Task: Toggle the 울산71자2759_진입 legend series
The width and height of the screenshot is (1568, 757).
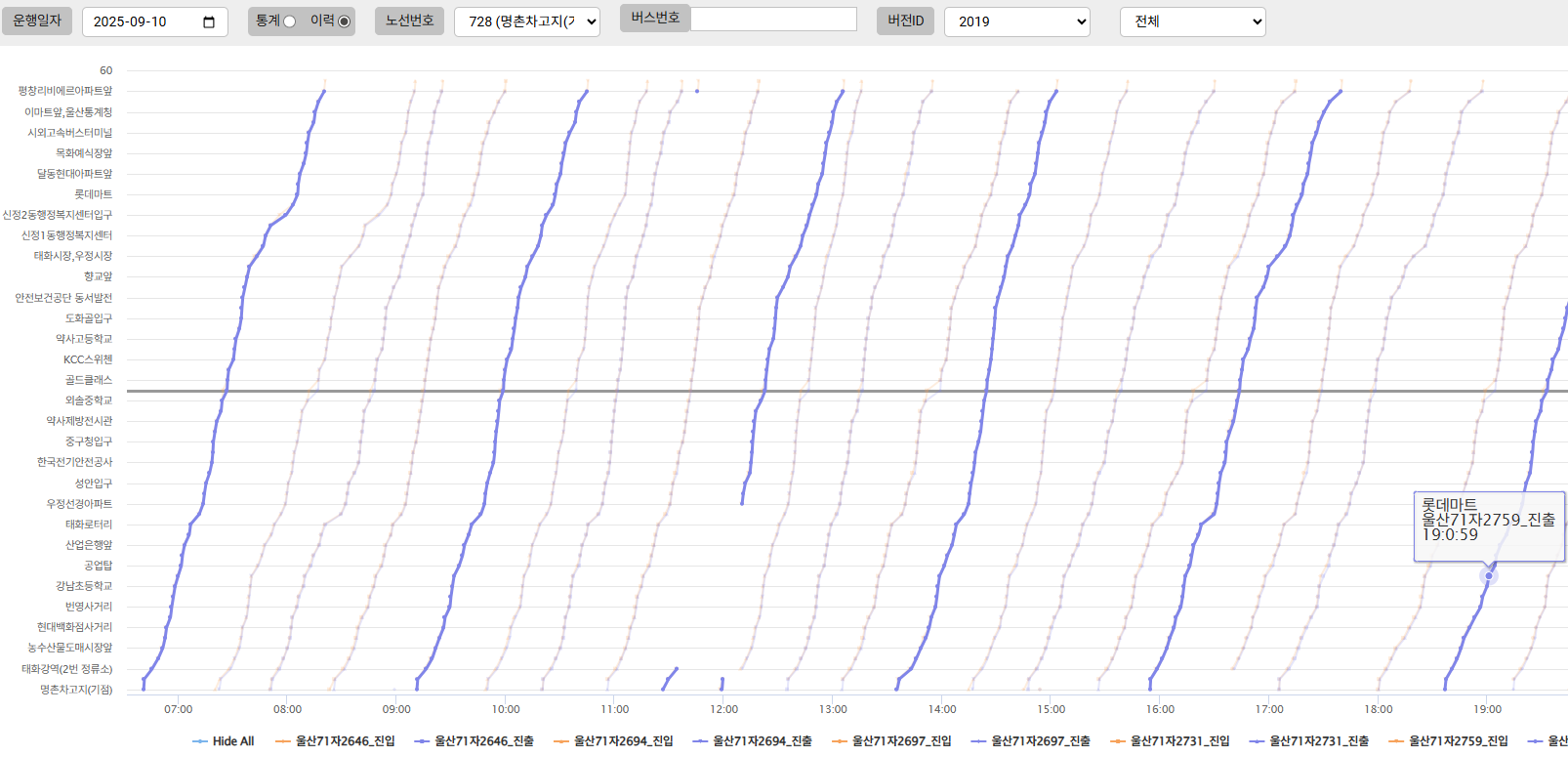Action: 1448,741
